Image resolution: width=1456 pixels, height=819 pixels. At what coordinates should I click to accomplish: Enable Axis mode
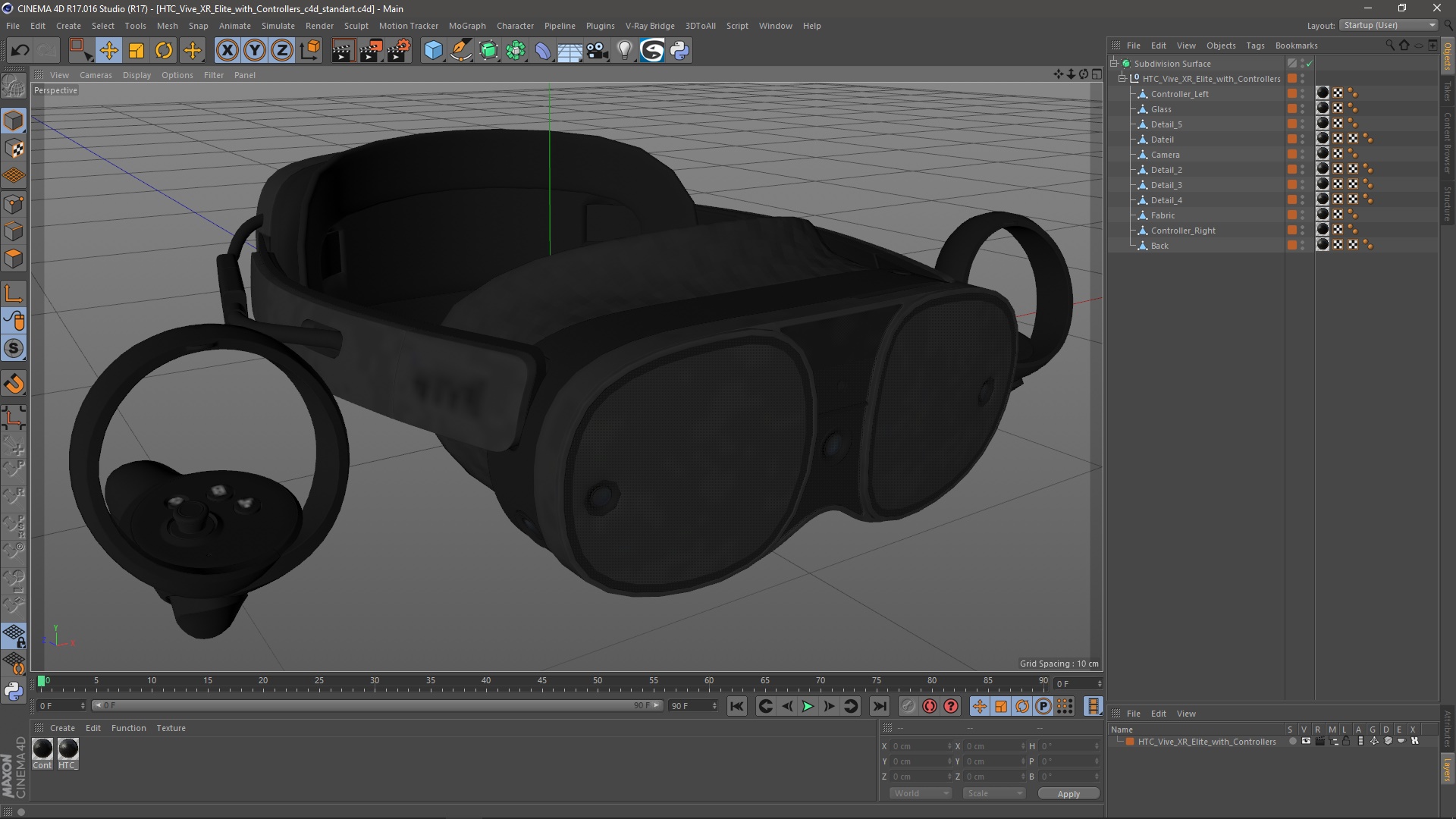tap(14, 293)
